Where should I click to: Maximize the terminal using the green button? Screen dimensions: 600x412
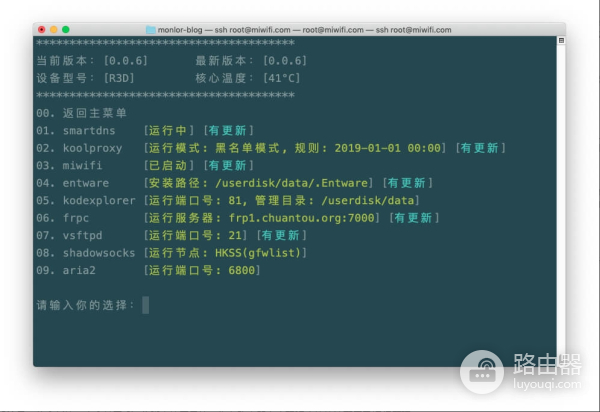coord(66,30)
